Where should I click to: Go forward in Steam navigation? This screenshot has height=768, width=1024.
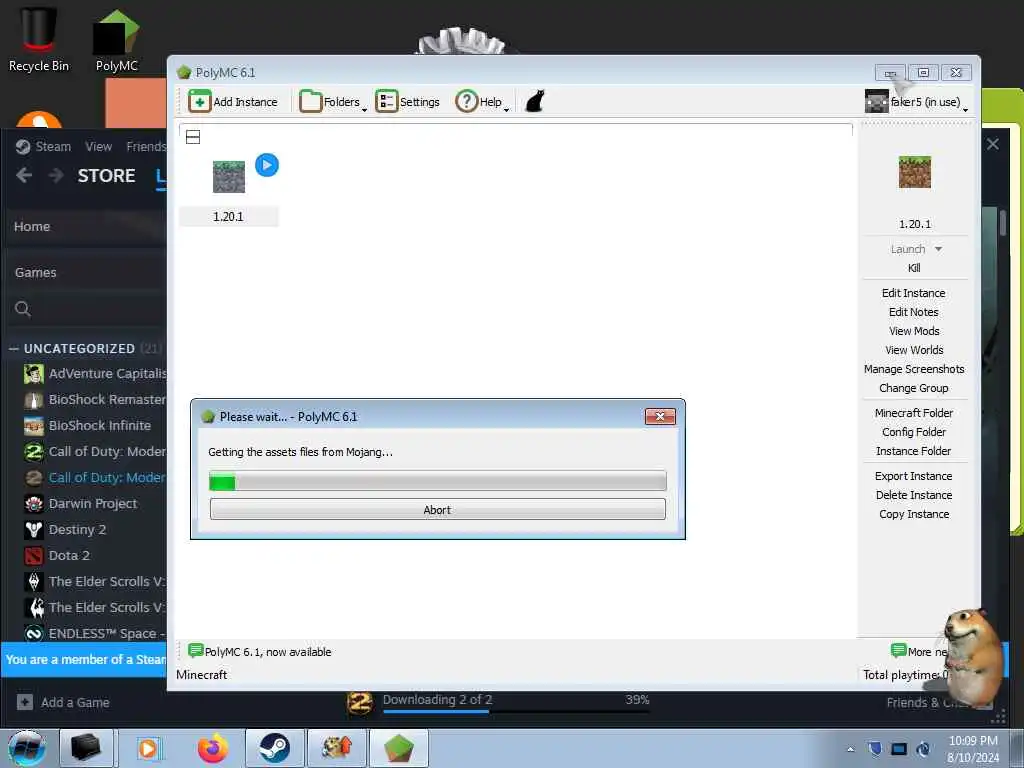[56, 175]
